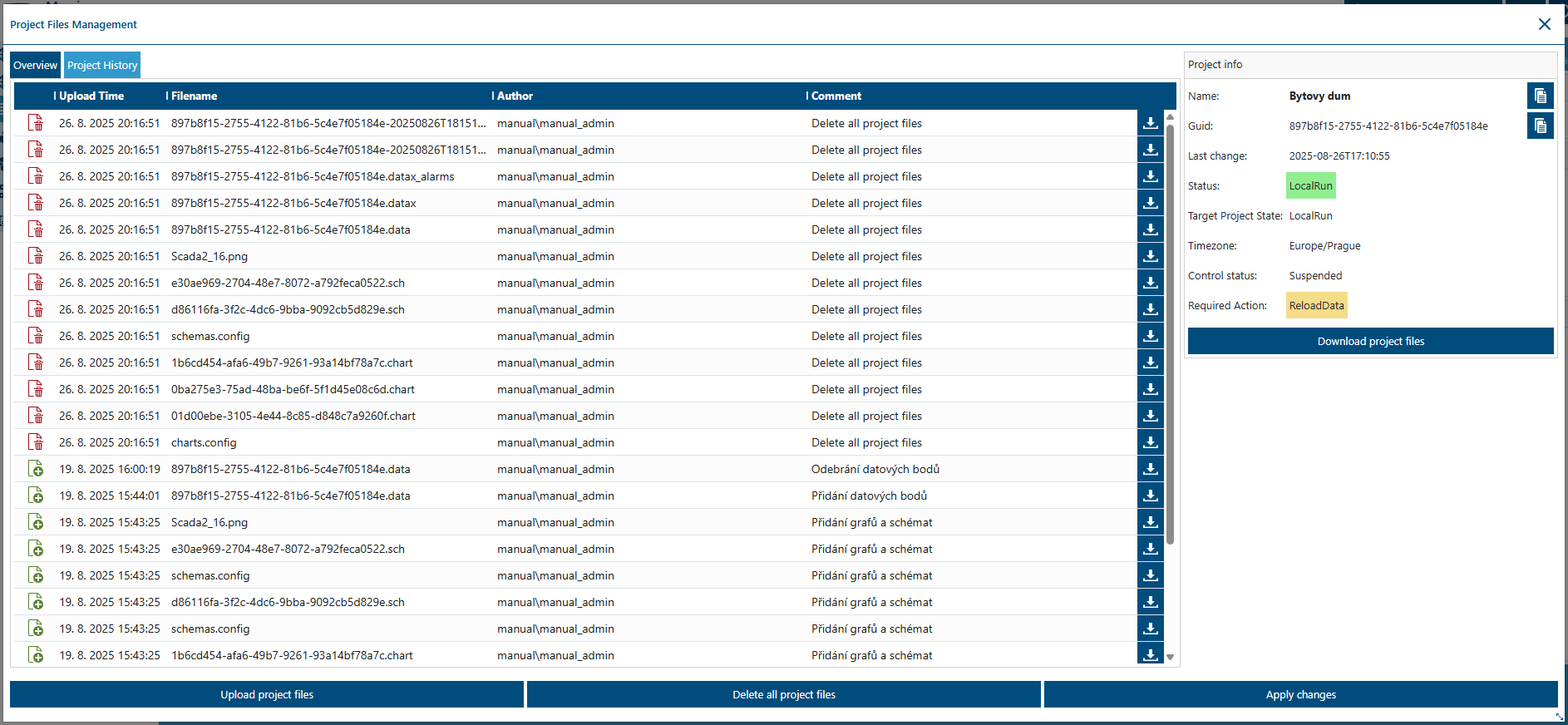Download 0ba275e3 chart file
1568x725 pixels.
pyautogui.click(x=1150, y=389)
